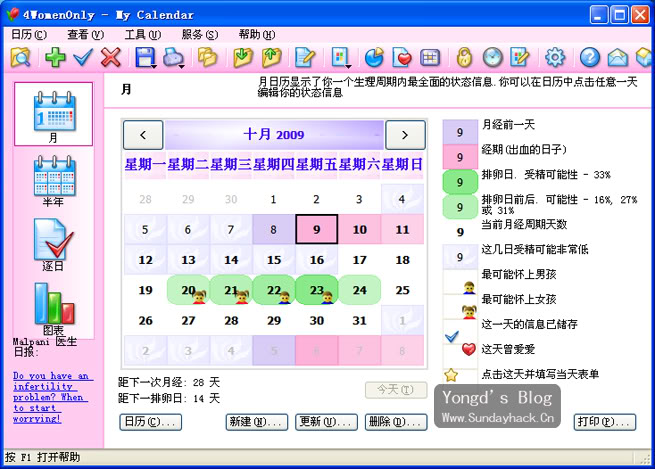Select October 26 in the calendar

click(145, 320)
